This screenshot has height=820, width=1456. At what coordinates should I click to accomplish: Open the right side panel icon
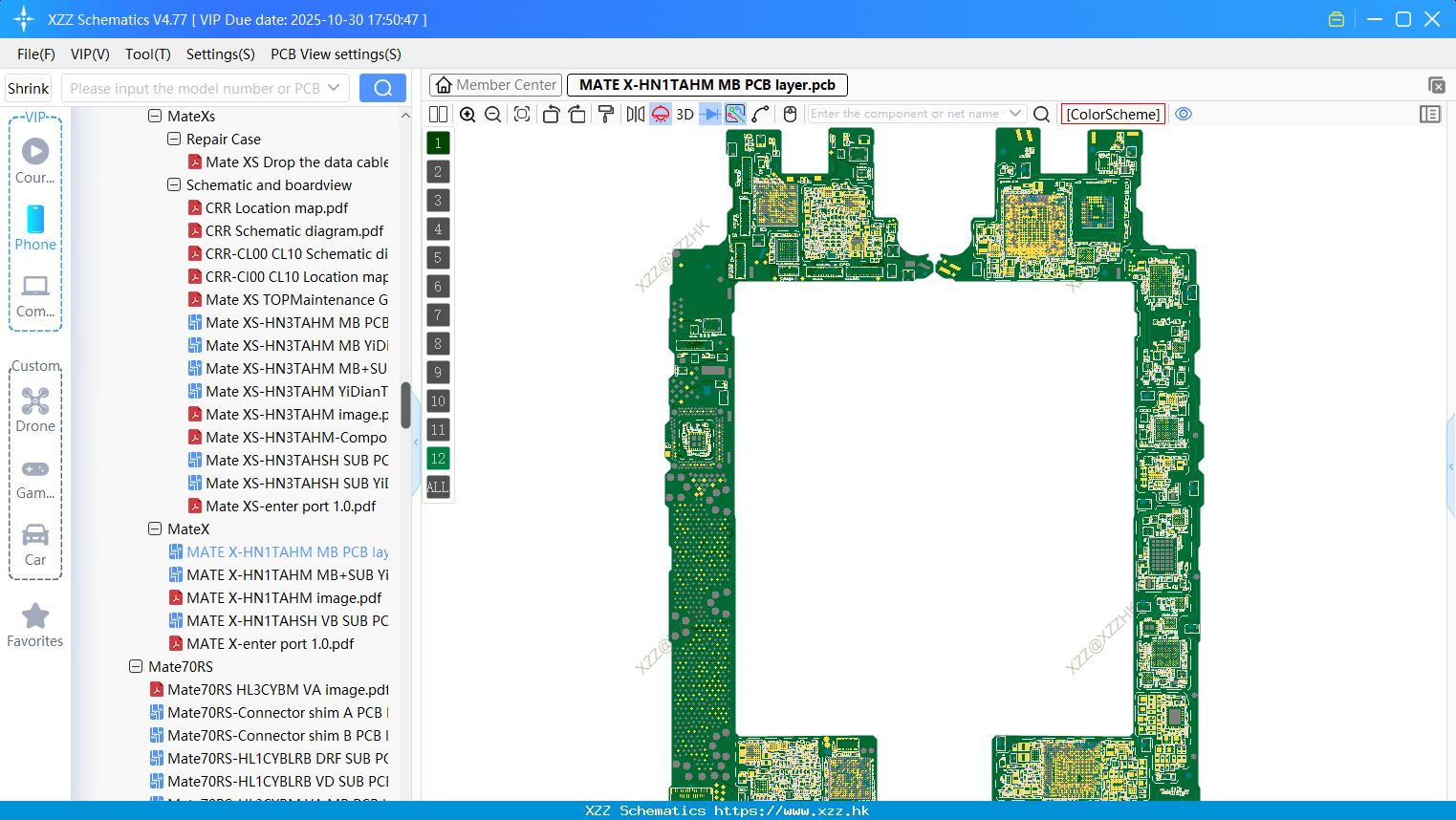point(1430,114)
